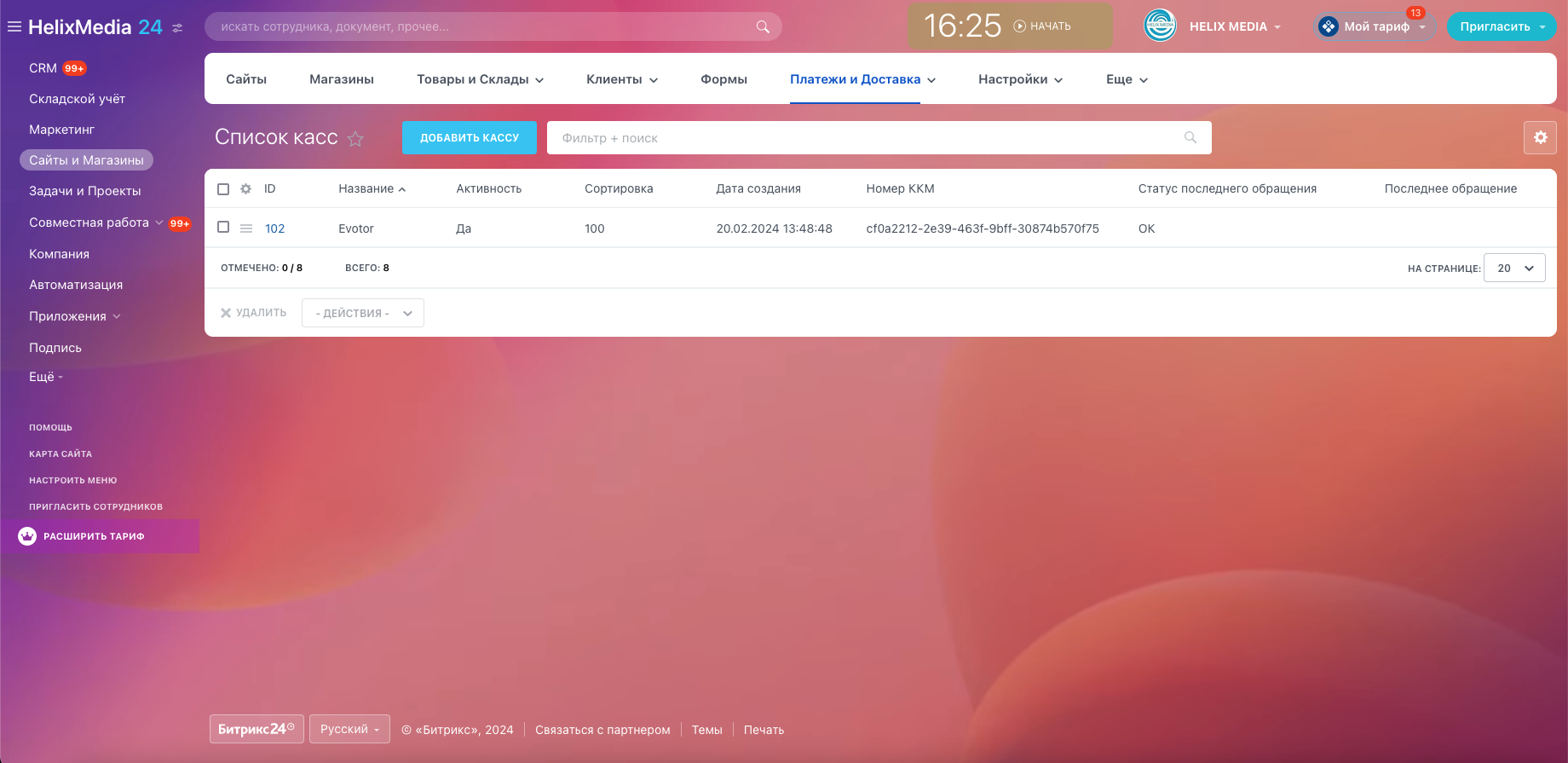Click the sliders icon next to HelixMedia 24
This screenshot has height=763, width=1568.
pyautogui.click(x=177, y=27)
